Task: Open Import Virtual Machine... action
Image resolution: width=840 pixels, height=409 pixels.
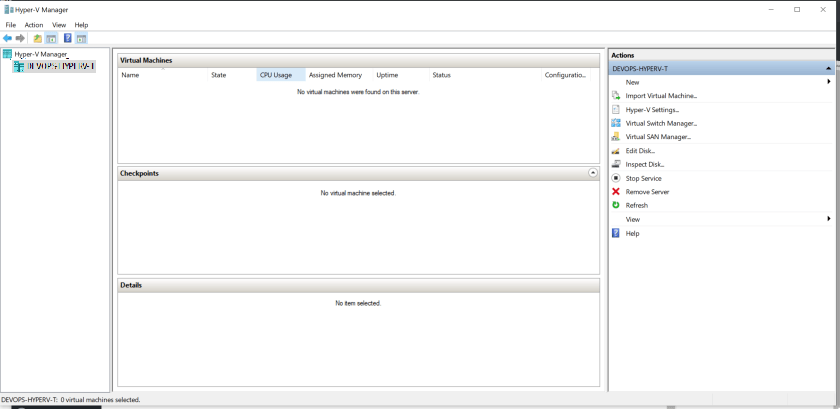Action: point(661,96)
